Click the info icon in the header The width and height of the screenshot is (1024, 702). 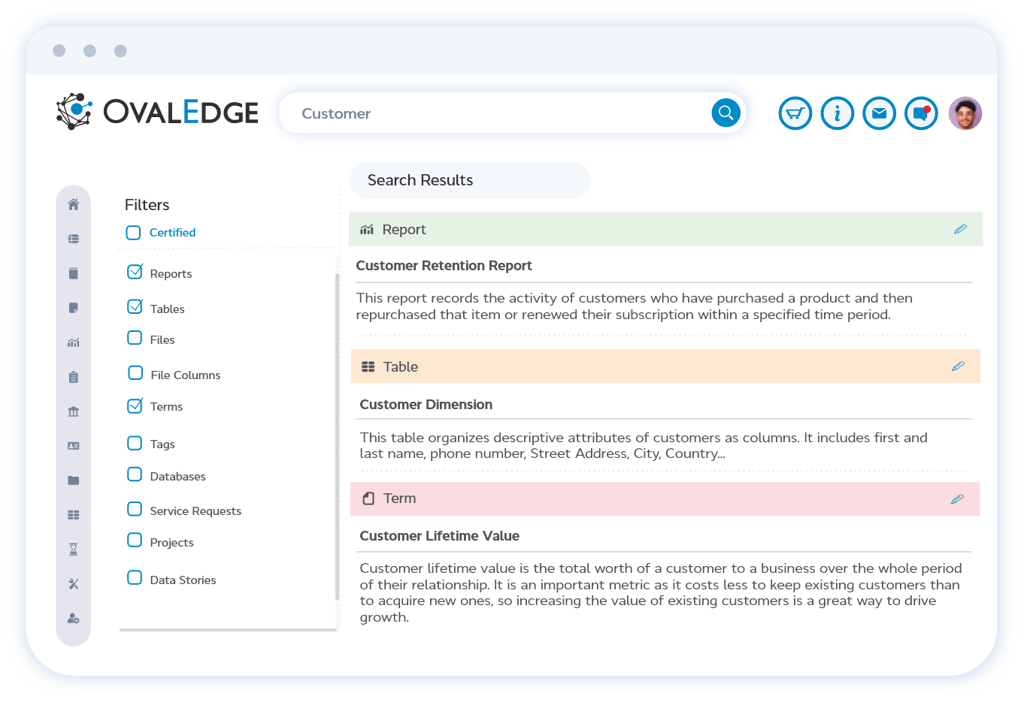point(837,113)
